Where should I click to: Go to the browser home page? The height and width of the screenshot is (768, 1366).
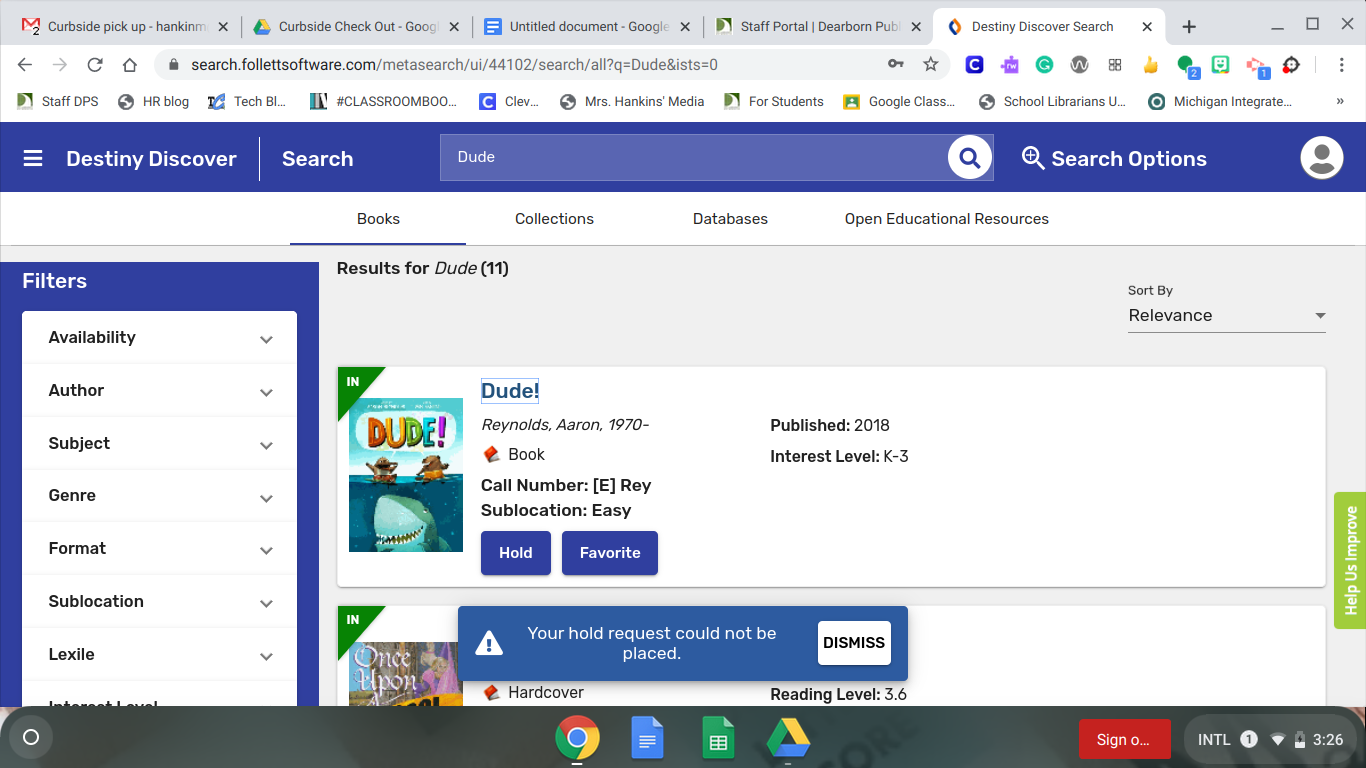click(129, 65)
